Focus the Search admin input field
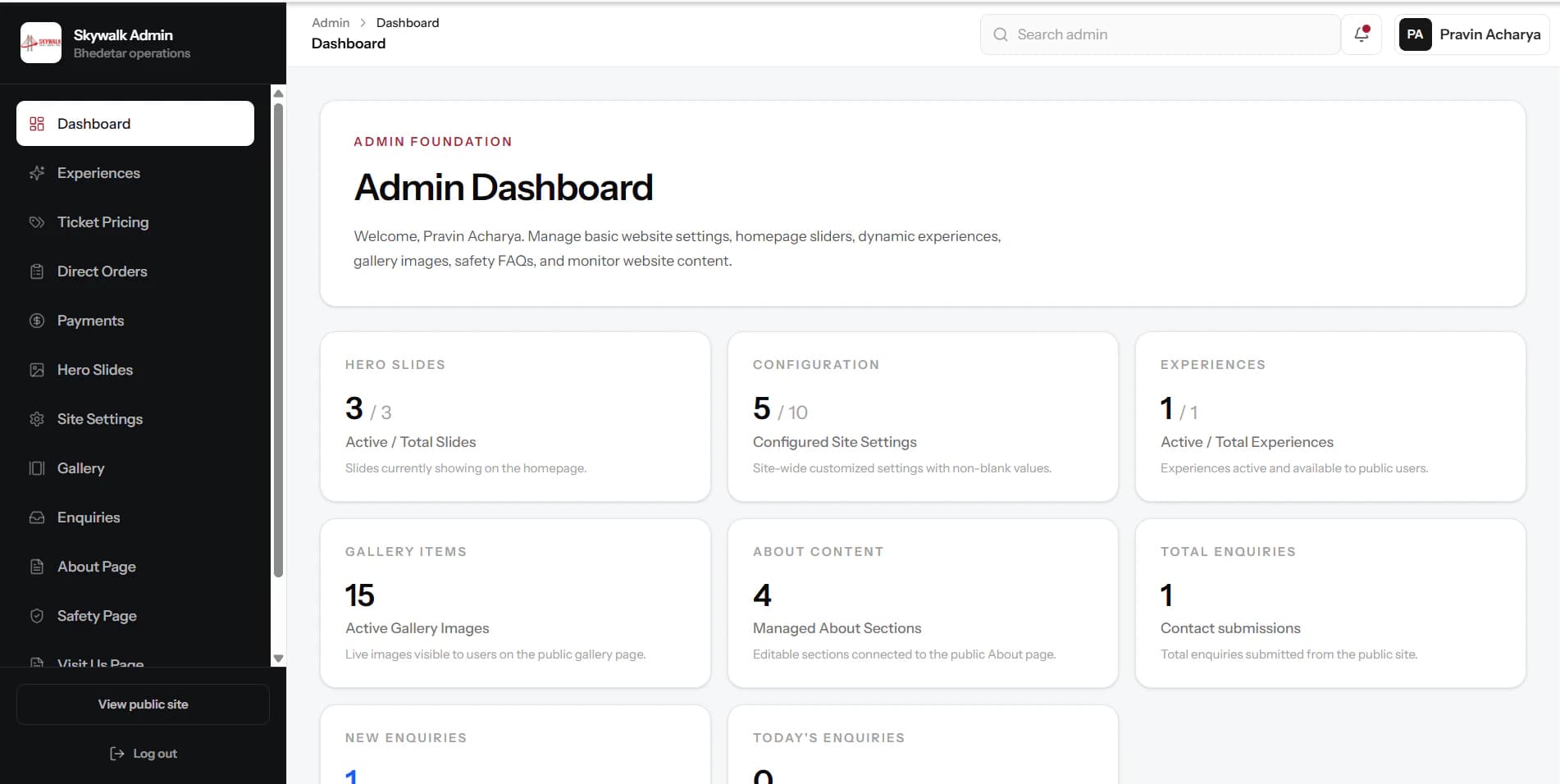The image size is (1560, 784). point(1160,34)
